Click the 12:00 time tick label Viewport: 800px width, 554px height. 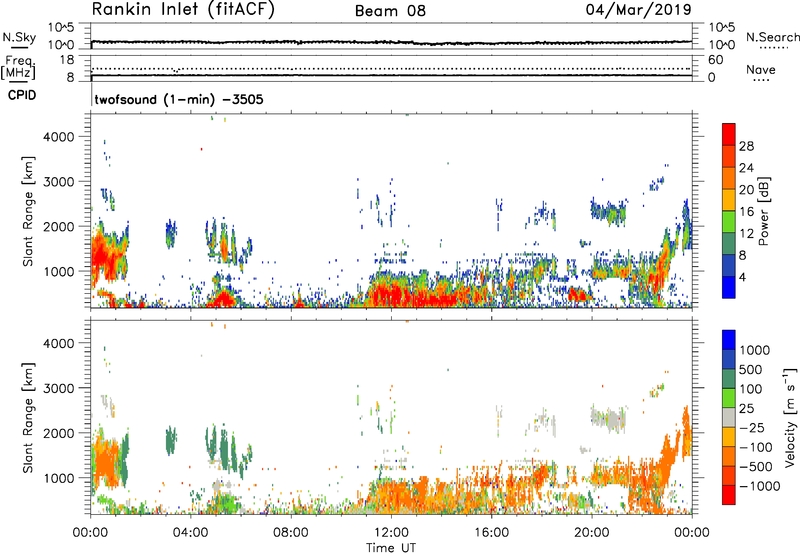coord(391,533)
